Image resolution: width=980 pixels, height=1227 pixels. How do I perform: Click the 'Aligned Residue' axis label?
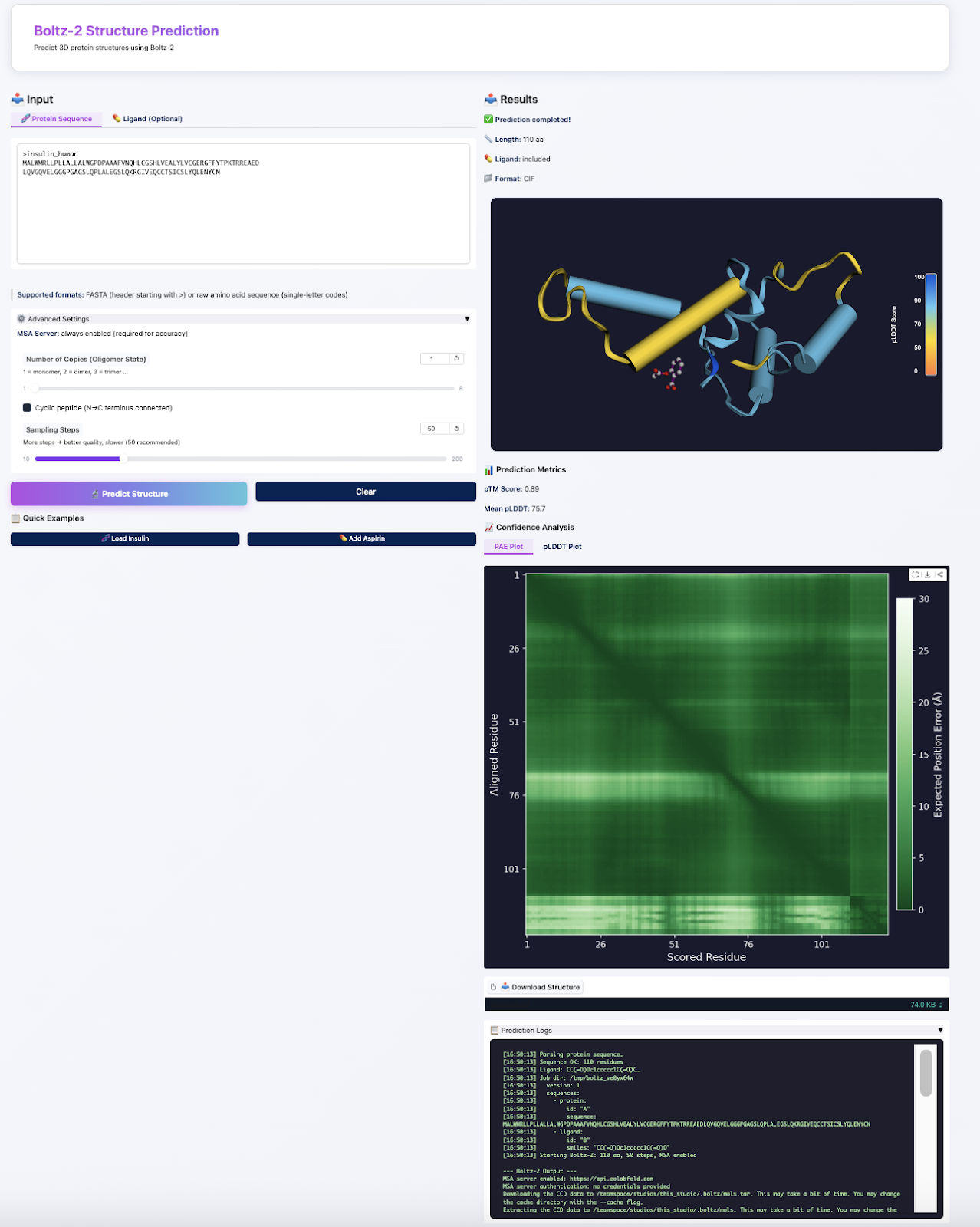coord(494,755)
